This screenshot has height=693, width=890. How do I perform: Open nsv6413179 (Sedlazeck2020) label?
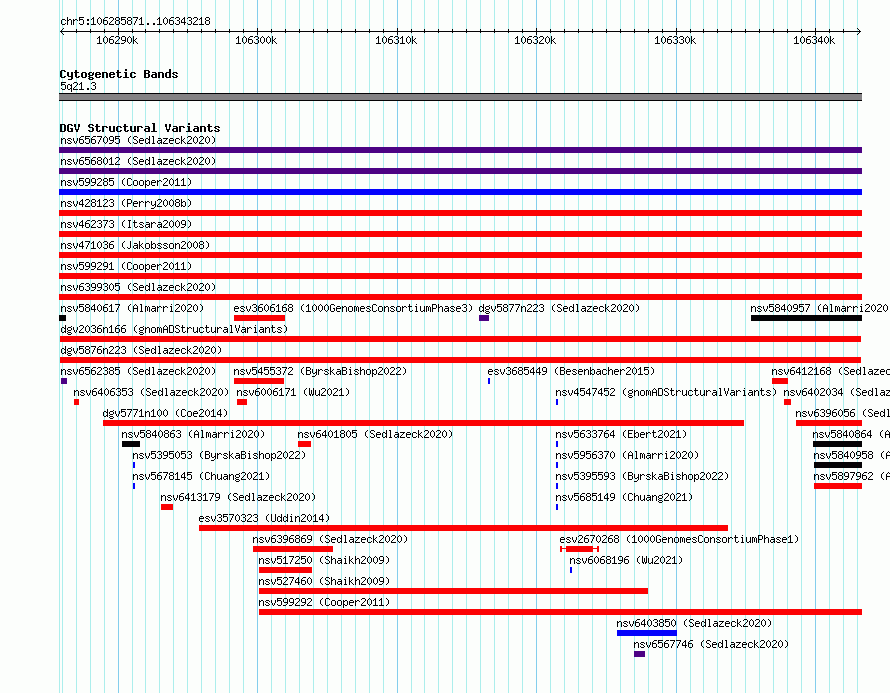[238, 497]
